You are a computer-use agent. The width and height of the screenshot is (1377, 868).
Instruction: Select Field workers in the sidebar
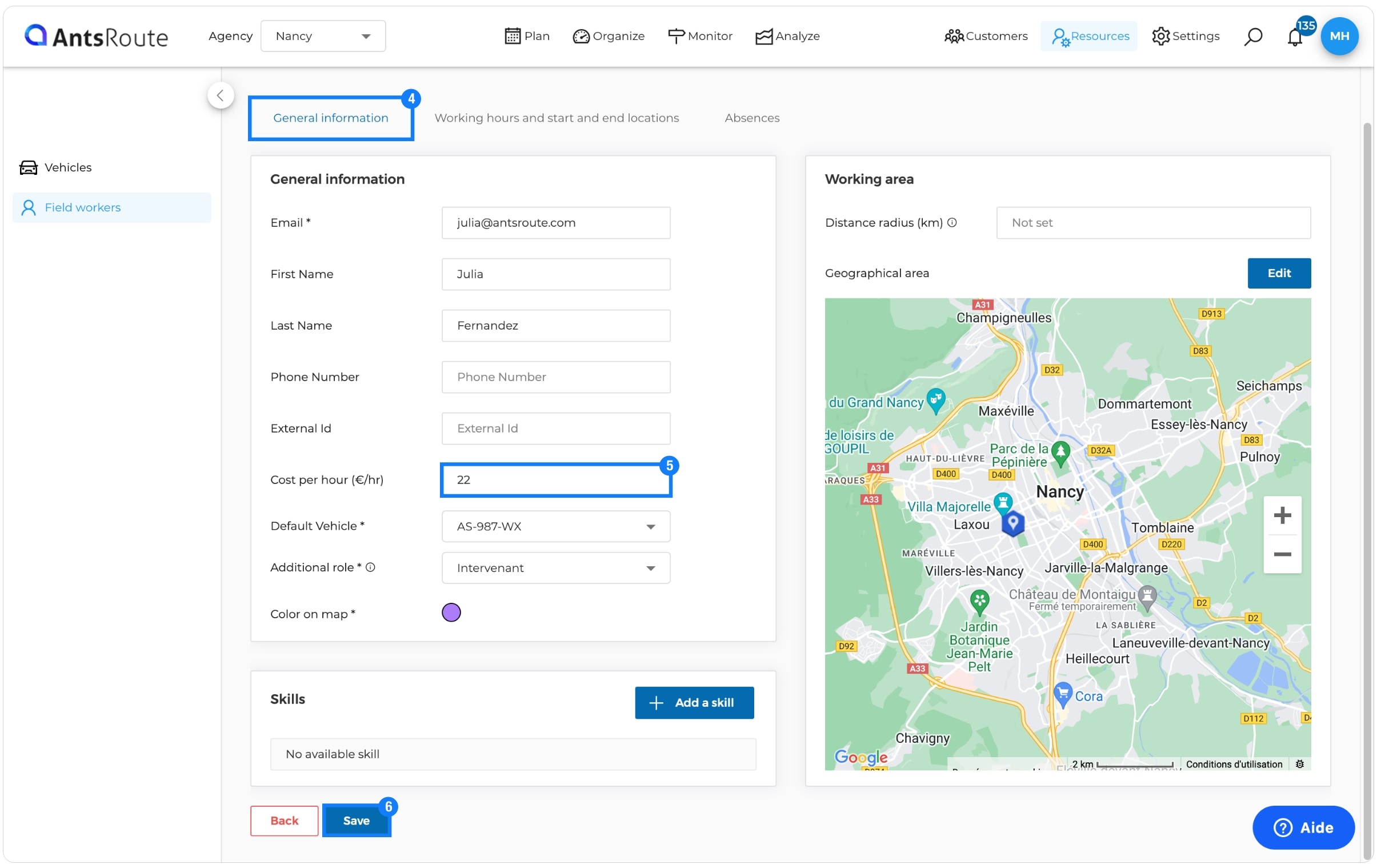tap(111, 207)
